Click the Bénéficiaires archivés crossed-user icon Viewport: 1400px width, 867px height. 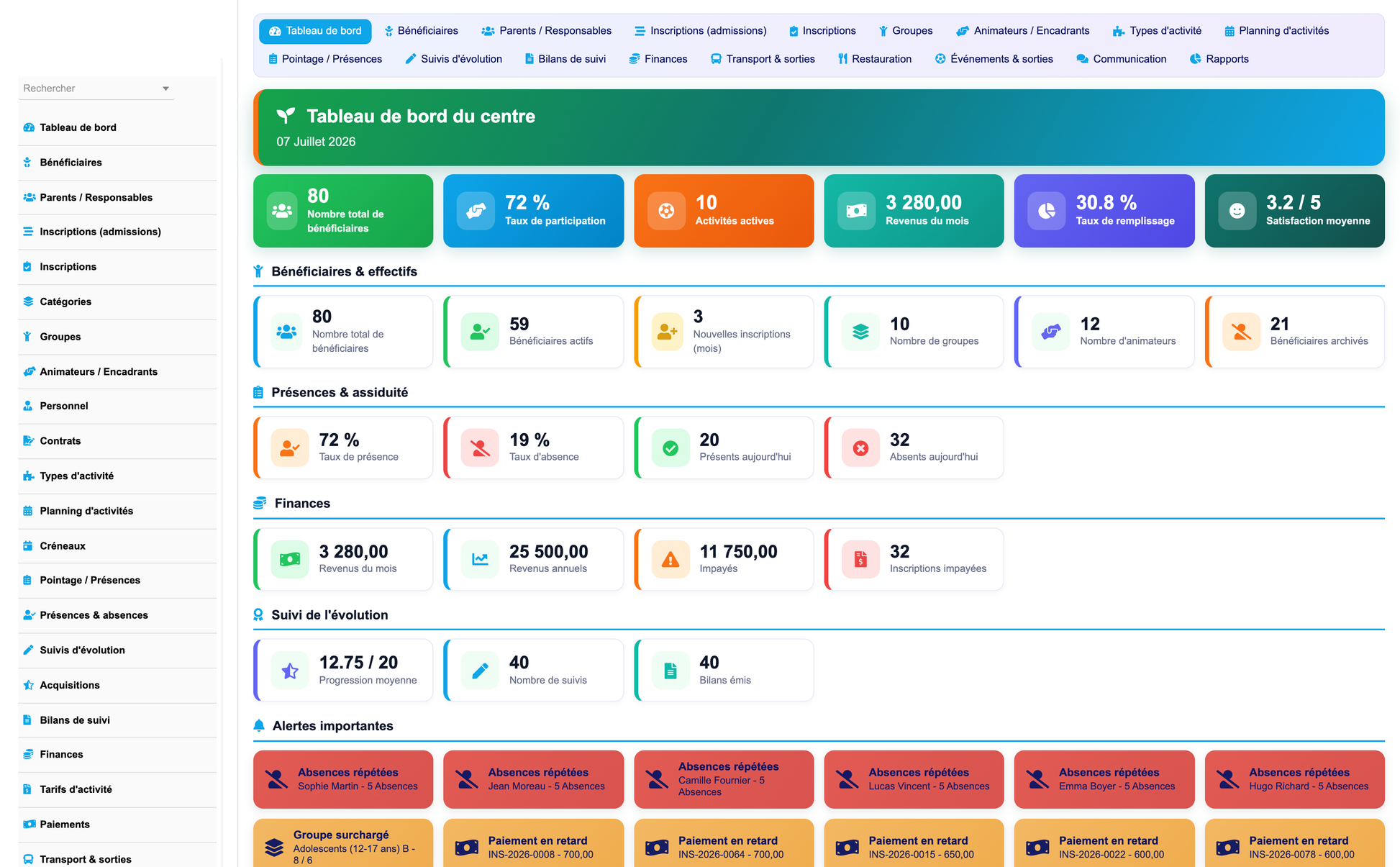[1241, 332]
